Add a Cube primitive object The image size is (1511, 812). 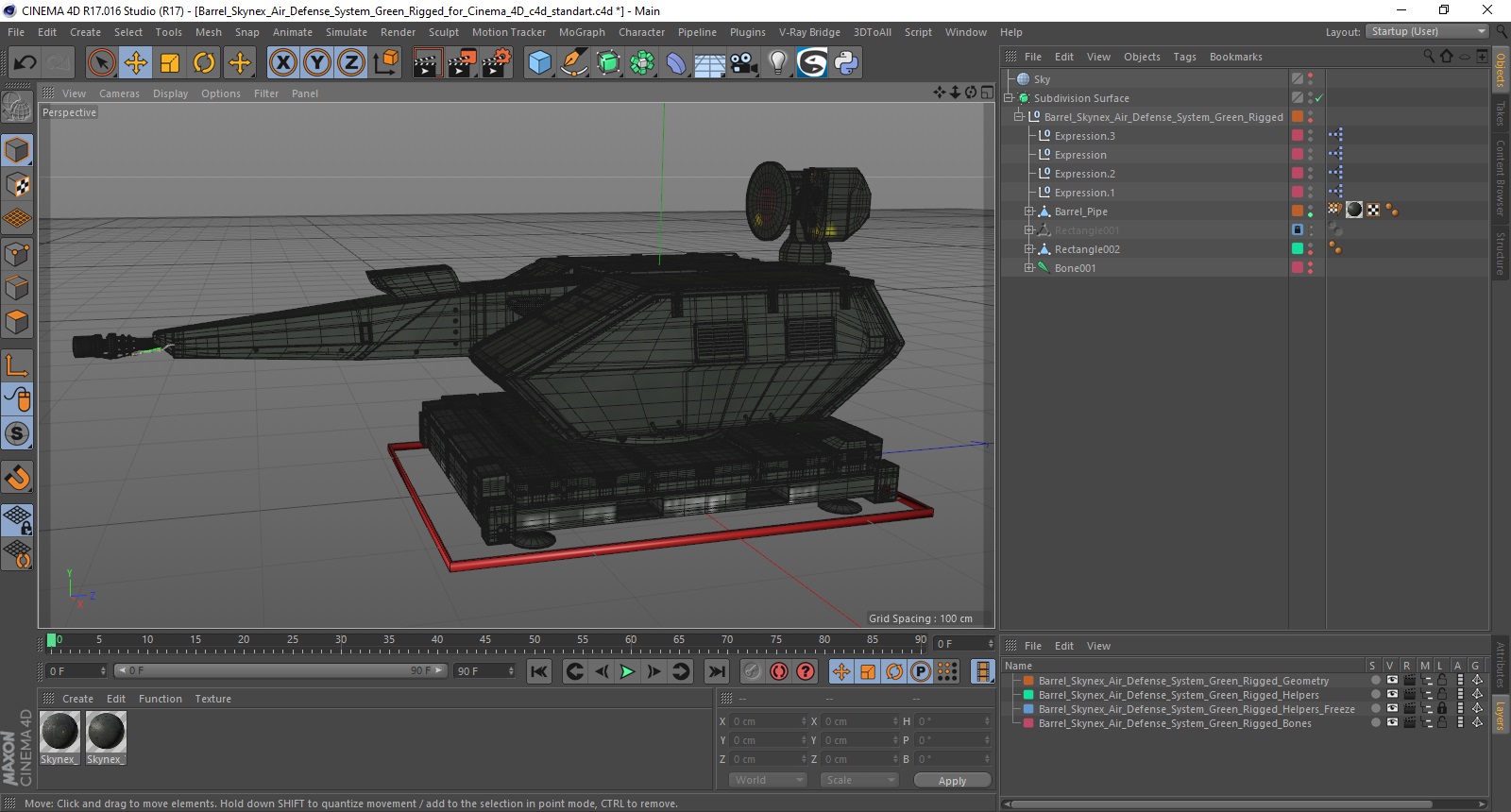(539, 63)
